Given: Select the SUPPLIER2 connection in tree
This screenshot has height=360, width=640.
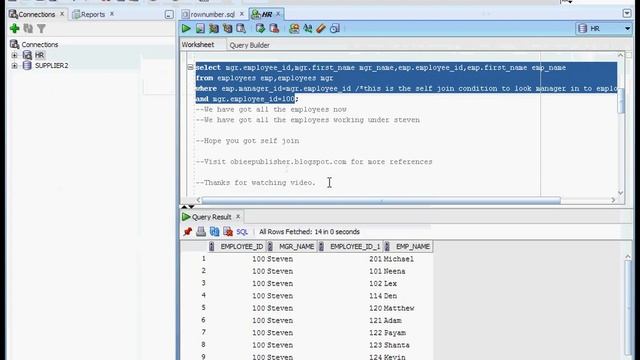Looking at the screenshot, I should [51, 65].
